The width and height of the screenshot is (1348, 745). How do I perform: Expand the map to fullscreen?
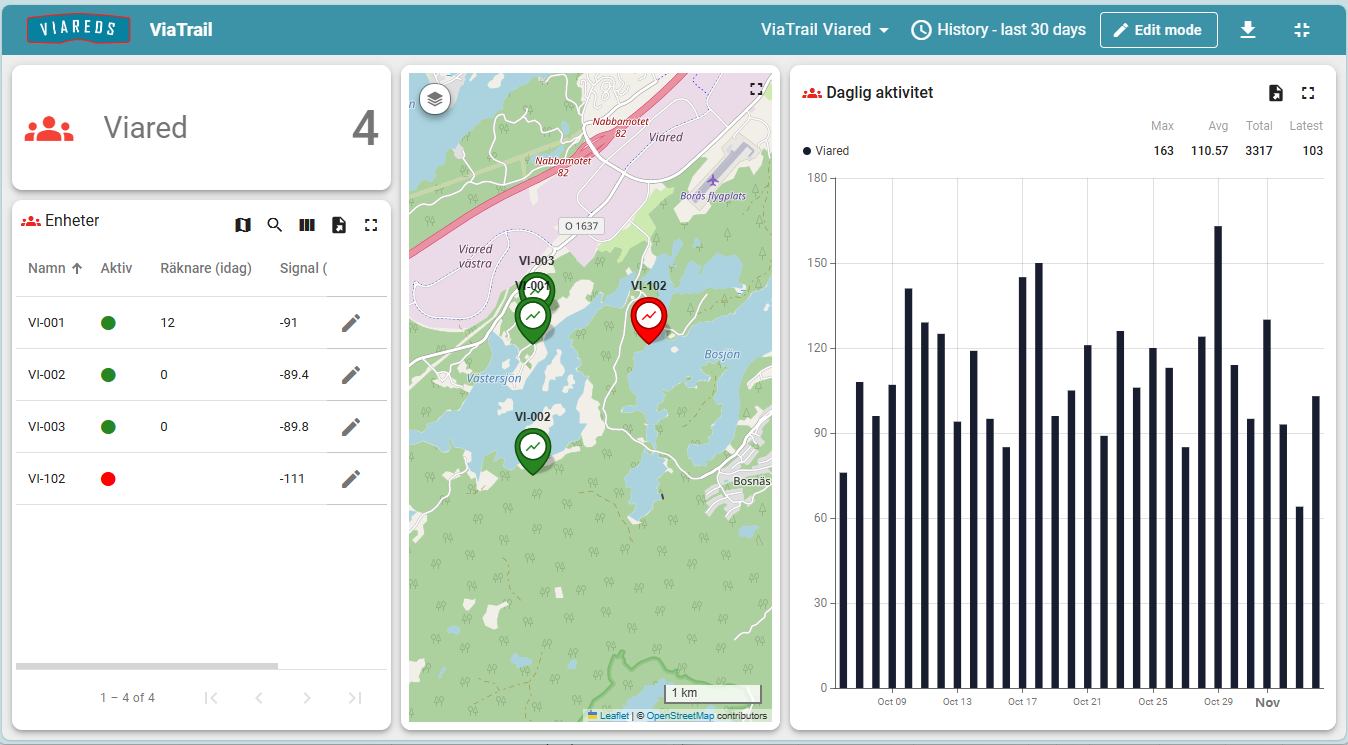(x=756, y=89)
